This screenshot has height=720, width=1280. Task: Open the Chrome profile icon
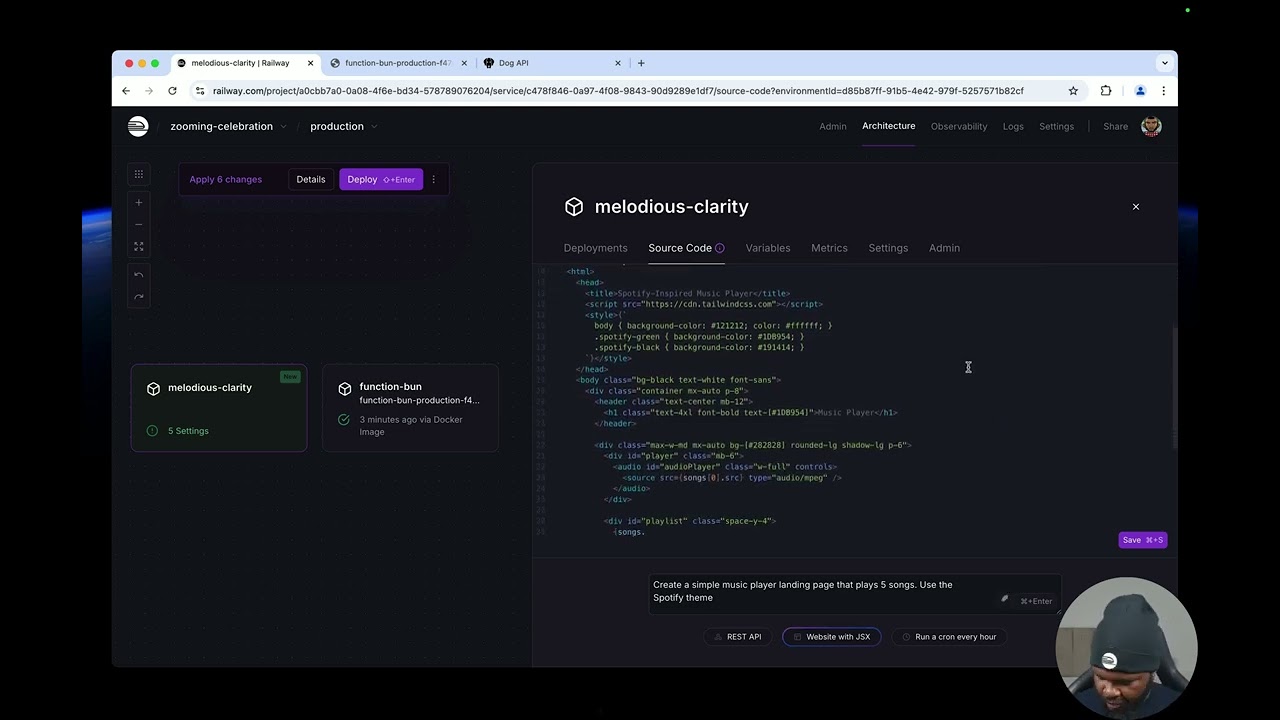[x=1140, y=91]
